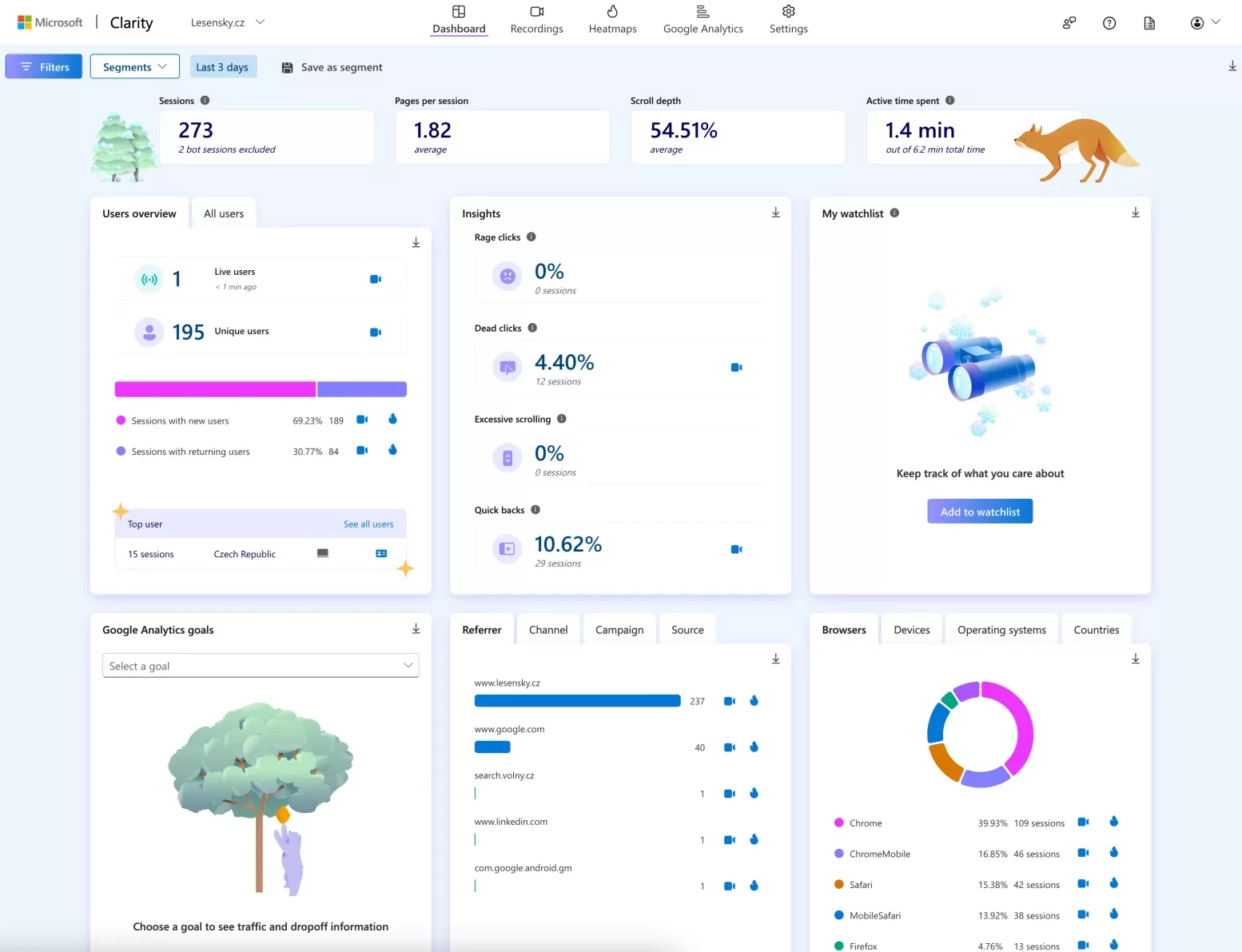1242x952 pixels.
Task: Click the com.google.android.gm referrer label
Action: coord(523,868)
